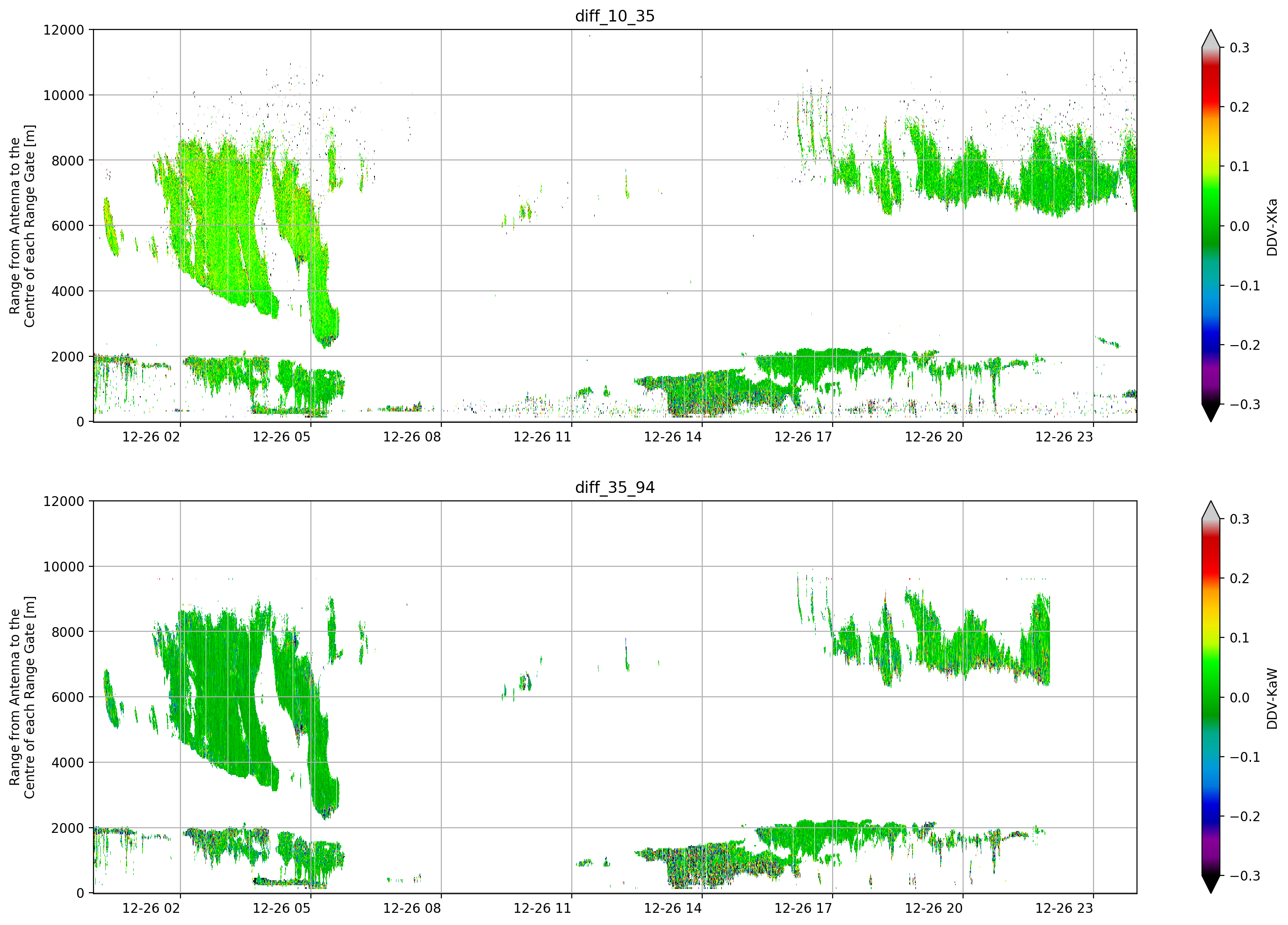This screenshot has width=1288, height=925.
Task: Click the "12000" y-tick of diff_35_94 plot
Action: [64, 502]
